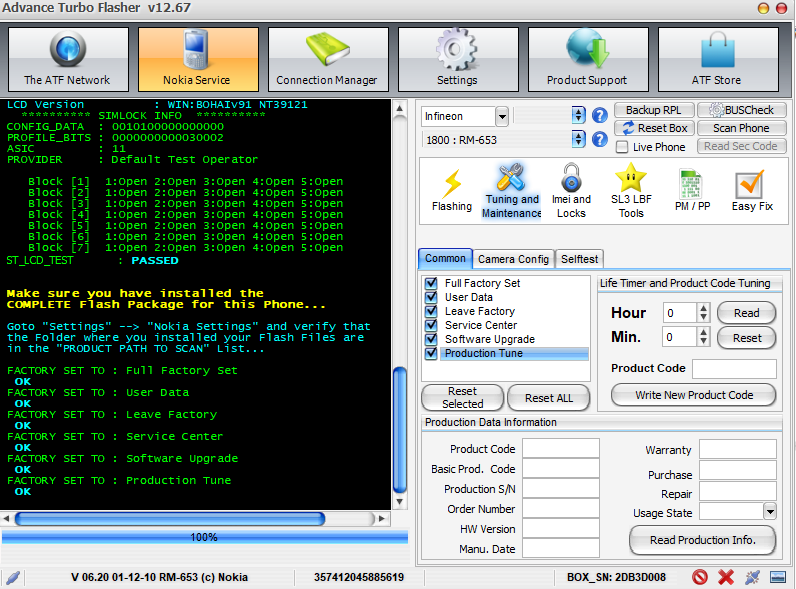Click the log scroll up arrow

(x=400, y=108)
